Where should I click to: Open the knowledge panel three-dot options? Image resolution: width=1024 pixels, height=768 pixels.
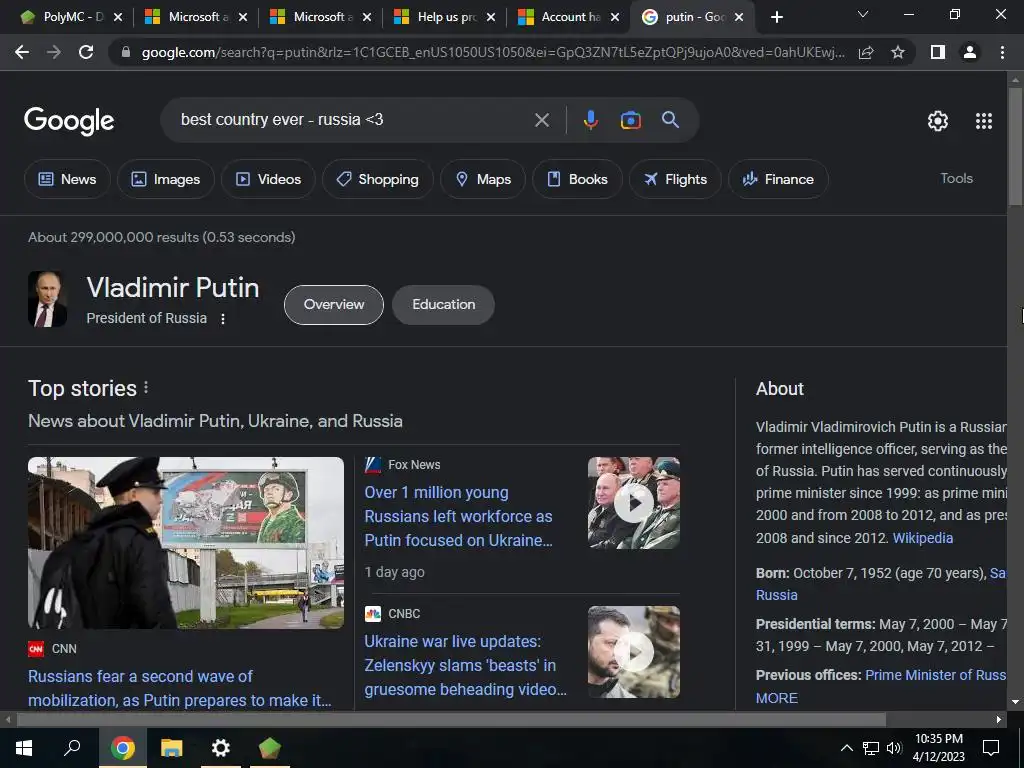223,319
